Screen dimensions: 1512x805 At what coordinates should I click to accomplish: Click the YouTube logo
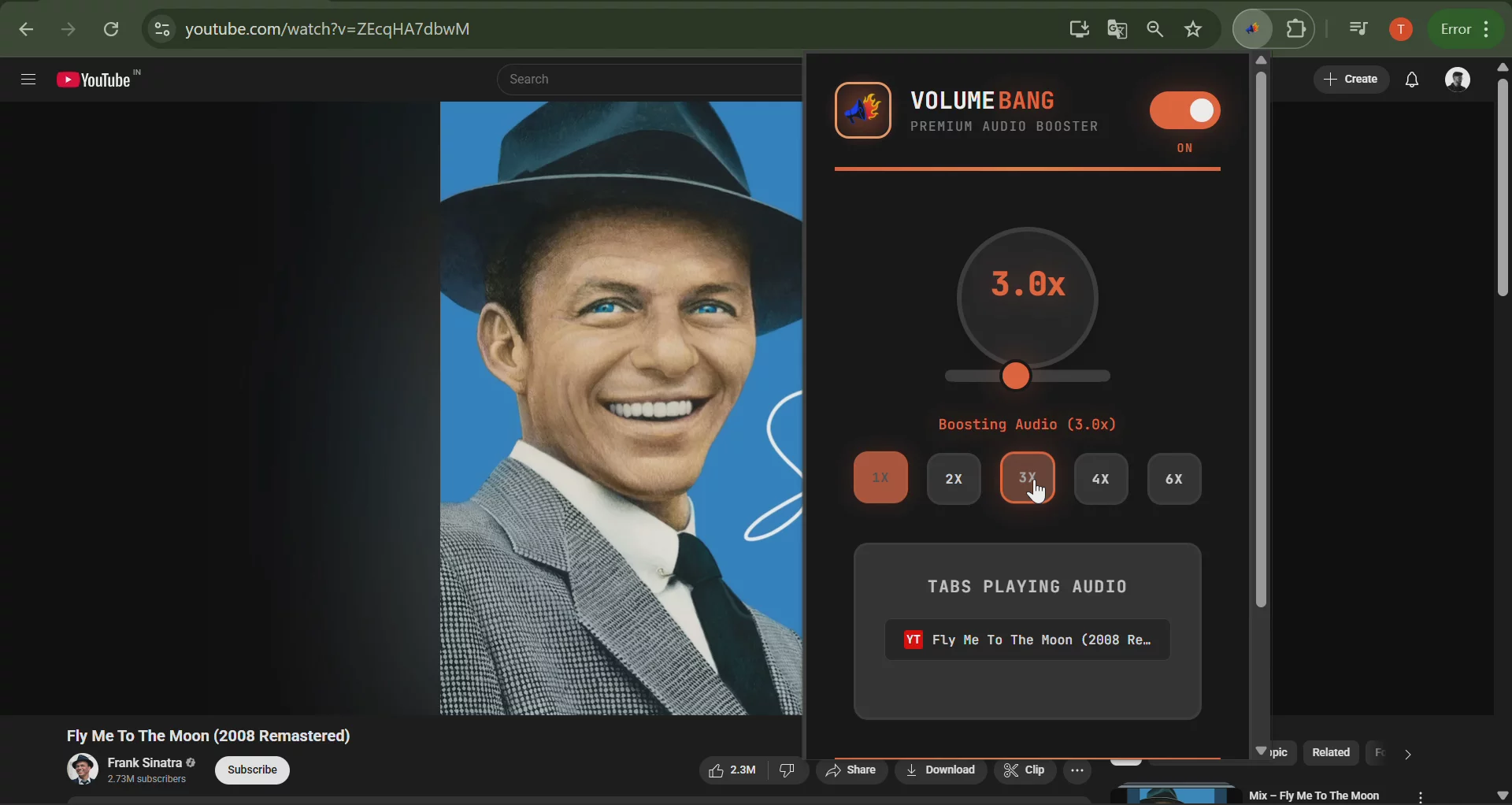click(x=98, y=79)
